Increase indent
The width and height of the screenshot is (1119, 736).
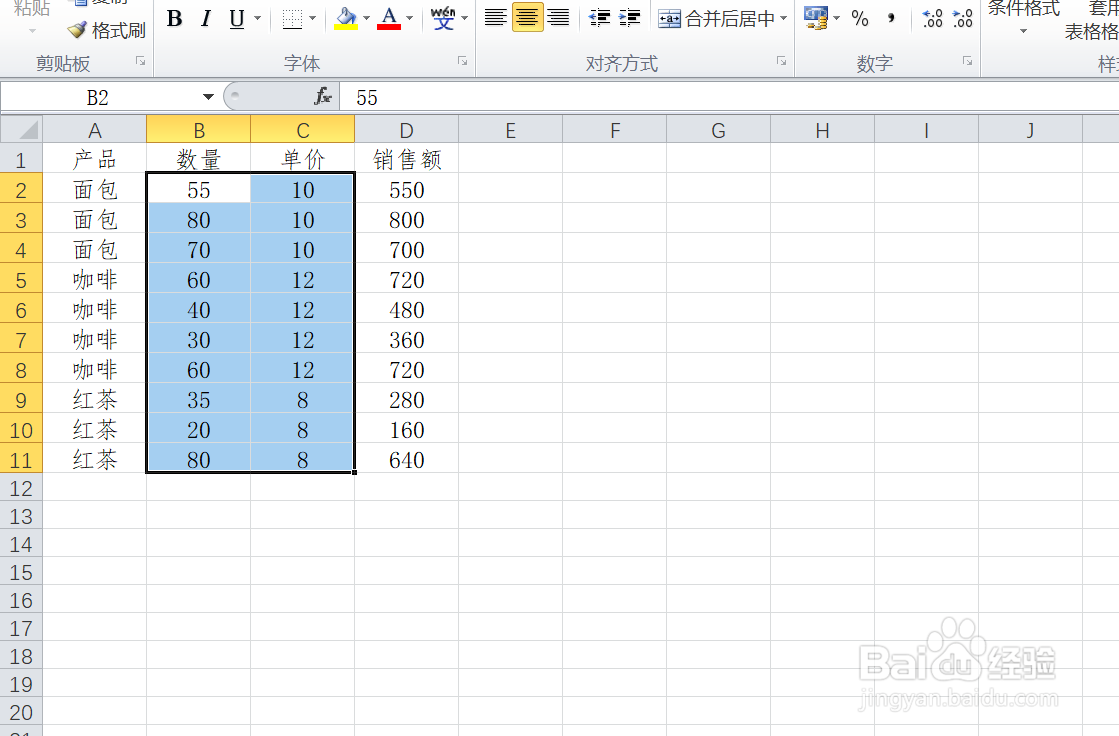(x=629, y=18)
